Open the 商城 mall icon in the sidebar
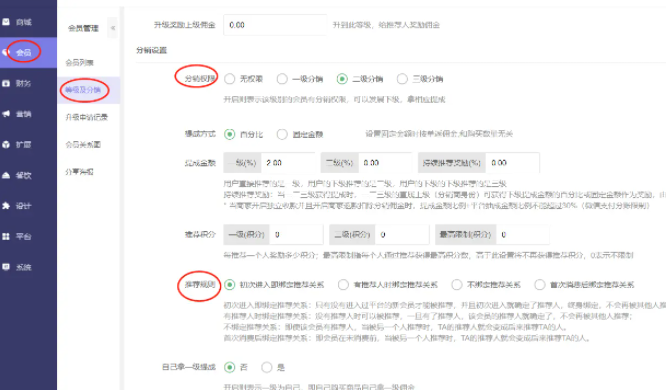 tap(6, 22)
